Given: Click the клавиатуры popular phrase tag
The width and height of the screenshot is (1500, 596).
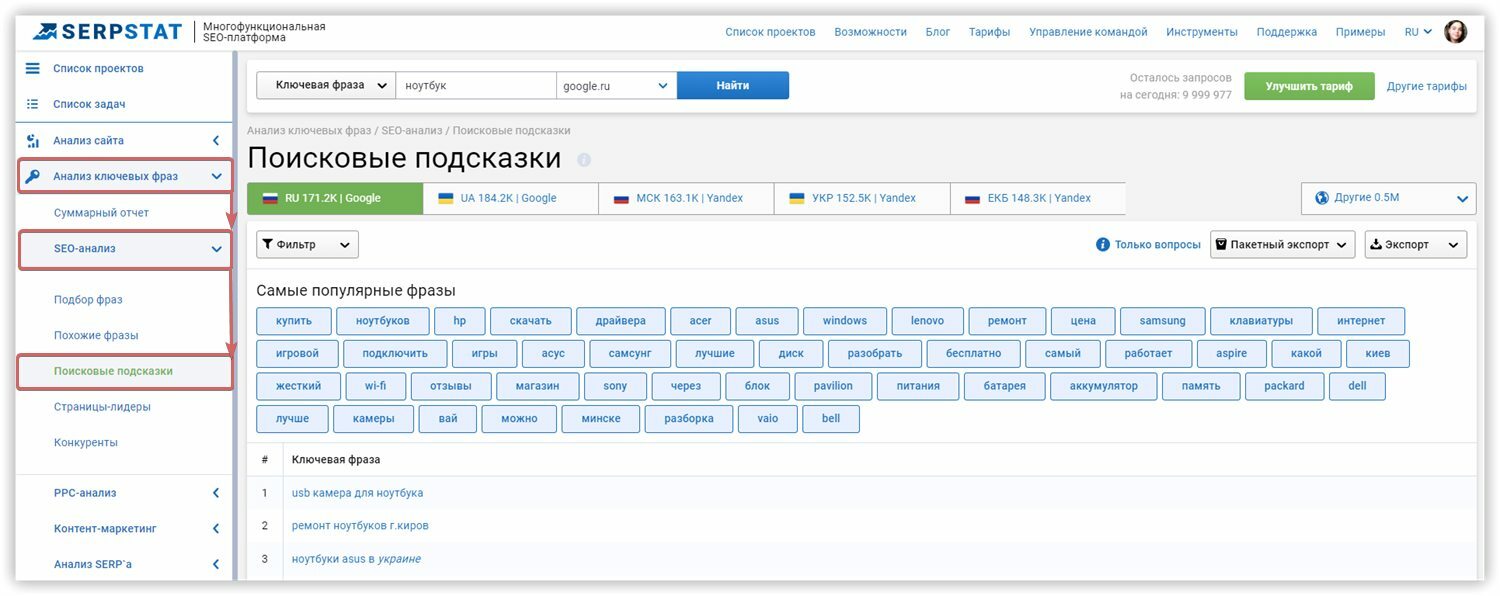Looking at the screenshot, I should (1261, 321).
